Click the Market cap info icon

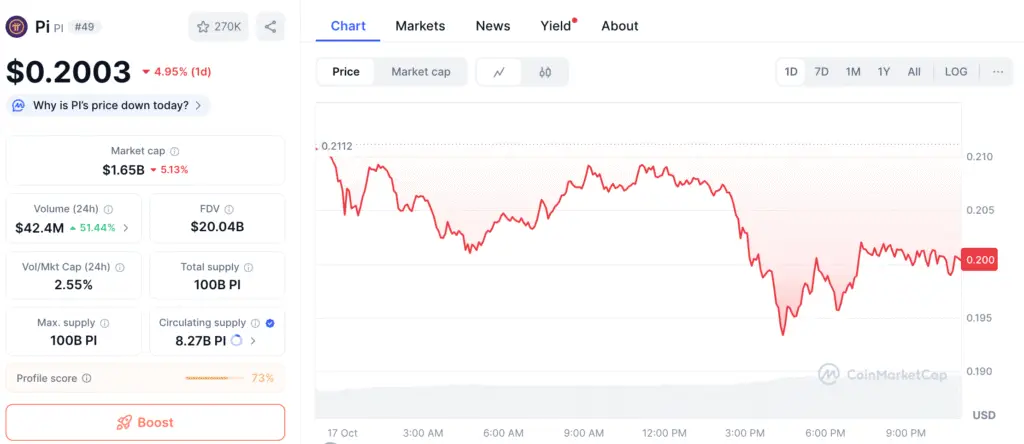[x=175, y=151]
